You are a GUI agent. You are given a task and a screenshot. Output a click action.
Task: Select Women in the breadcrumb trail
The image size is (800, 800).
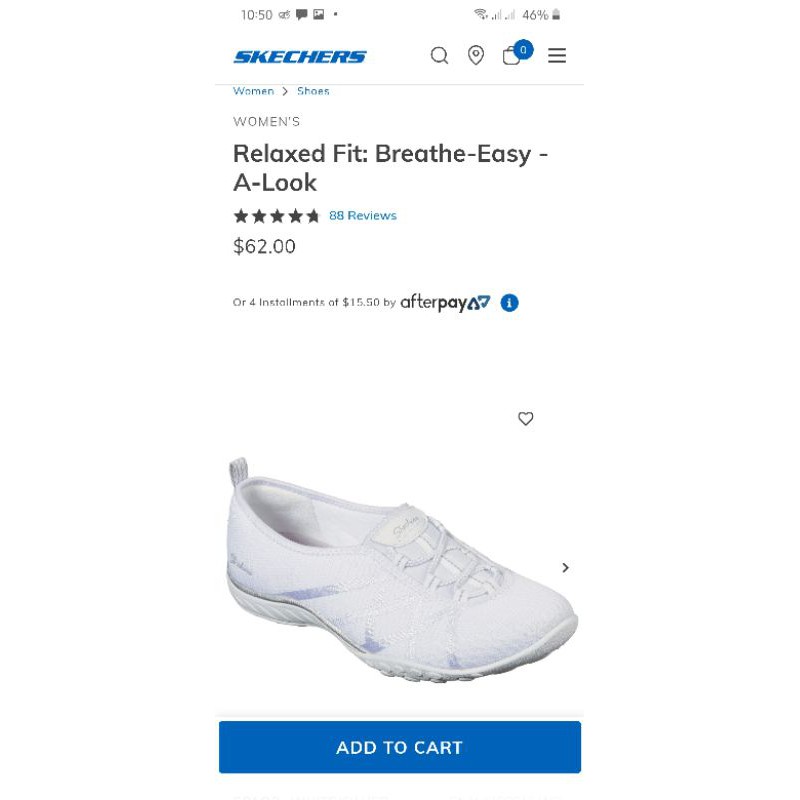[253, 91]
